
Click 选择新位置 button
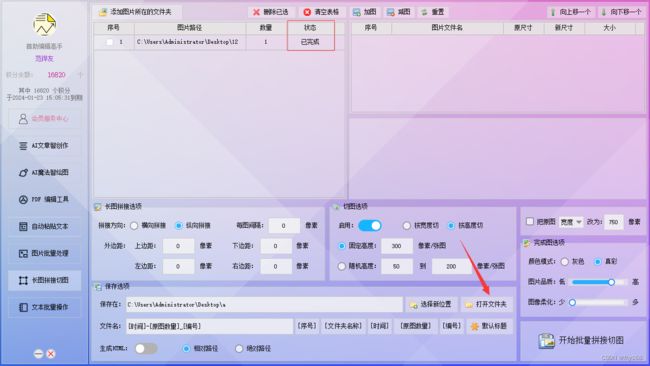click(432, 305)
